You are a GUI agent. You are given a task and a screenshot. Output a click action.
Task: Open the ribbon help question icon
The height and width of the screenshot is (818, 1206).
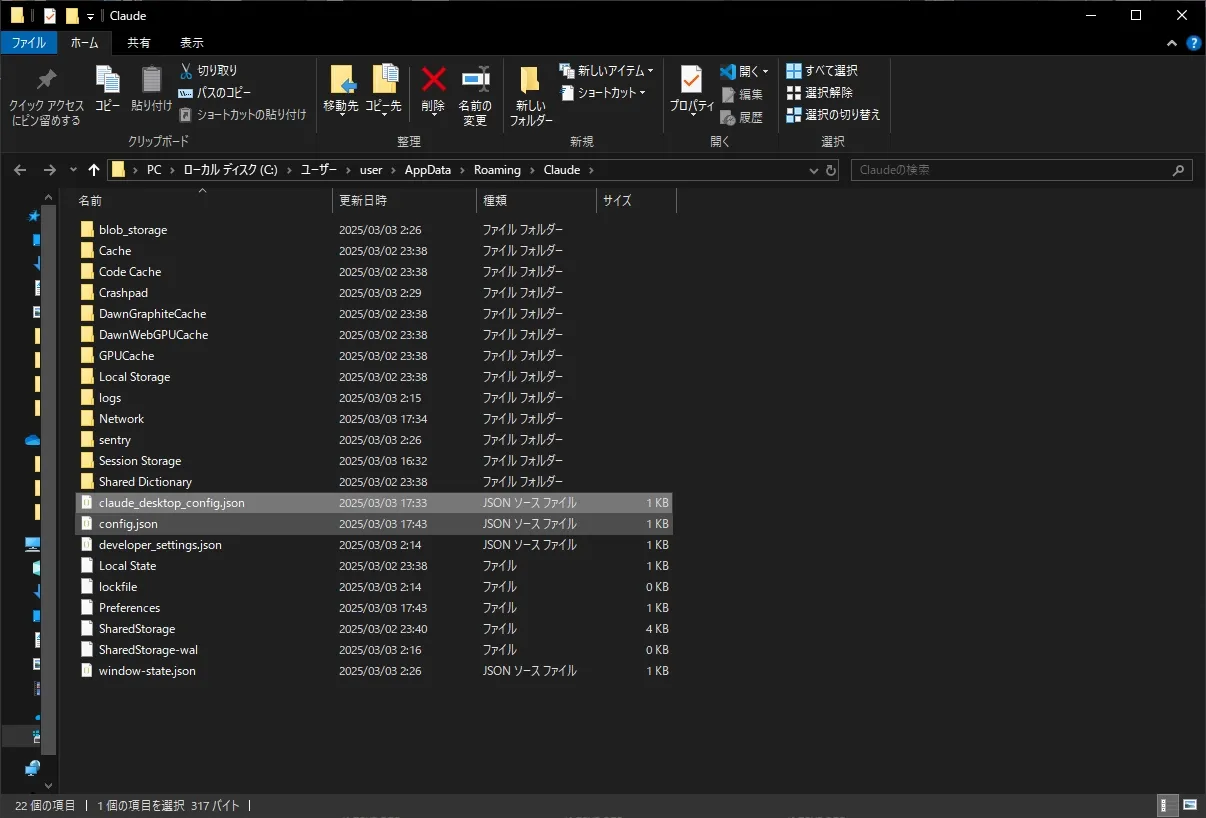click(1193, 43)
